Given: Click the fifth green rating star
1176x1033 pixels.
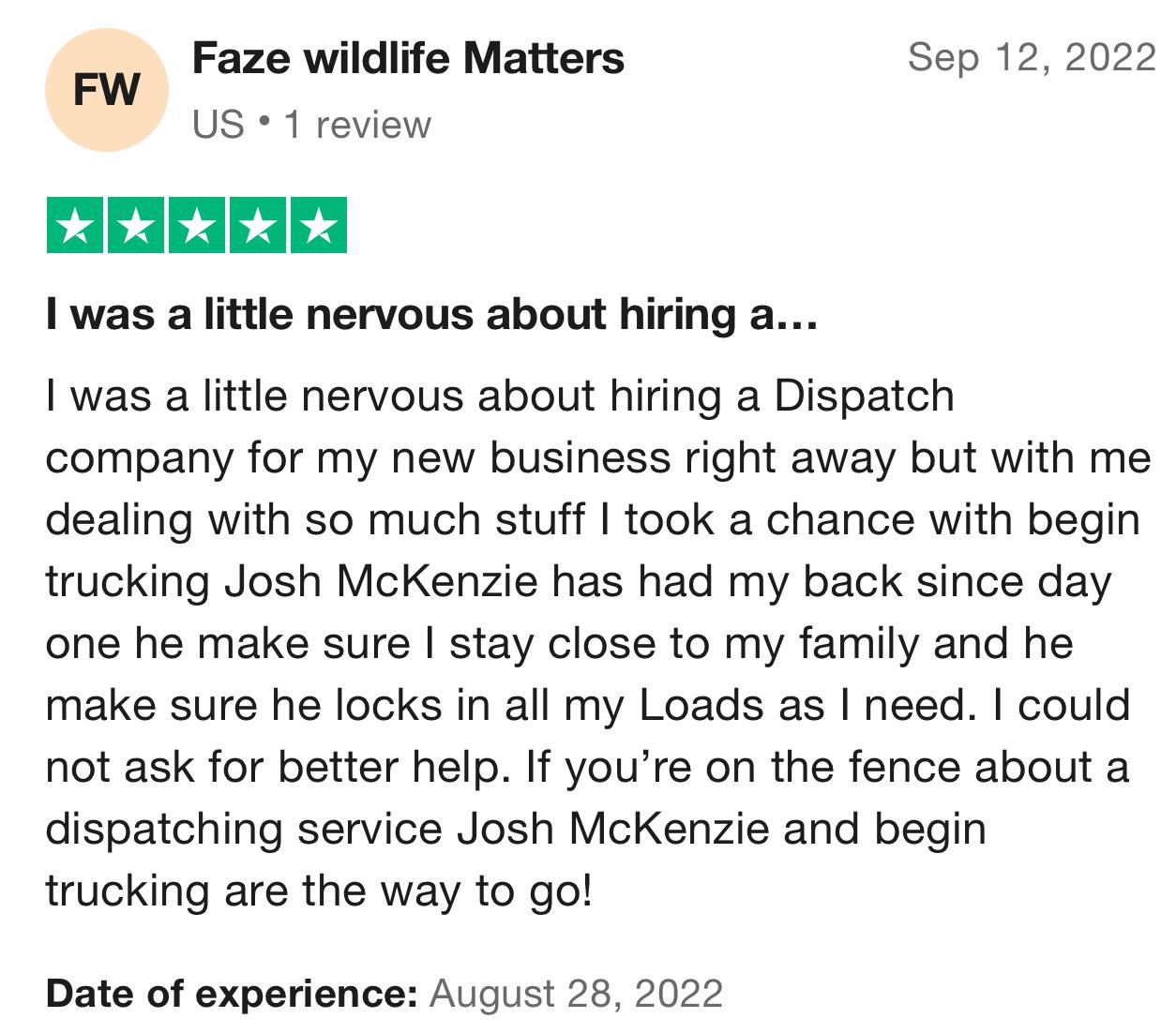Looking at the screenshot, I should point(319,226).
